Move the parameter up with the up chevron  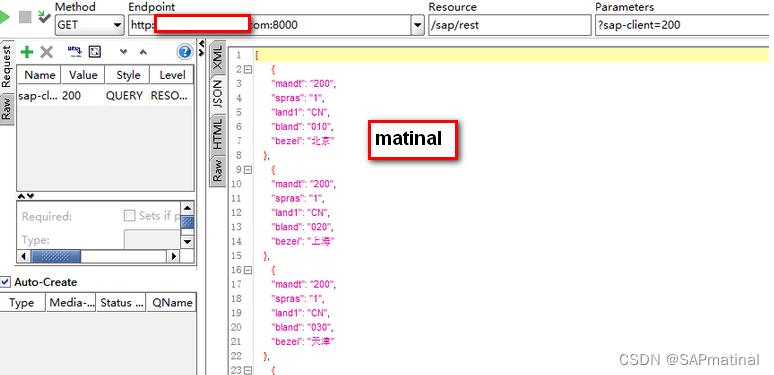[x=143, y=51]
